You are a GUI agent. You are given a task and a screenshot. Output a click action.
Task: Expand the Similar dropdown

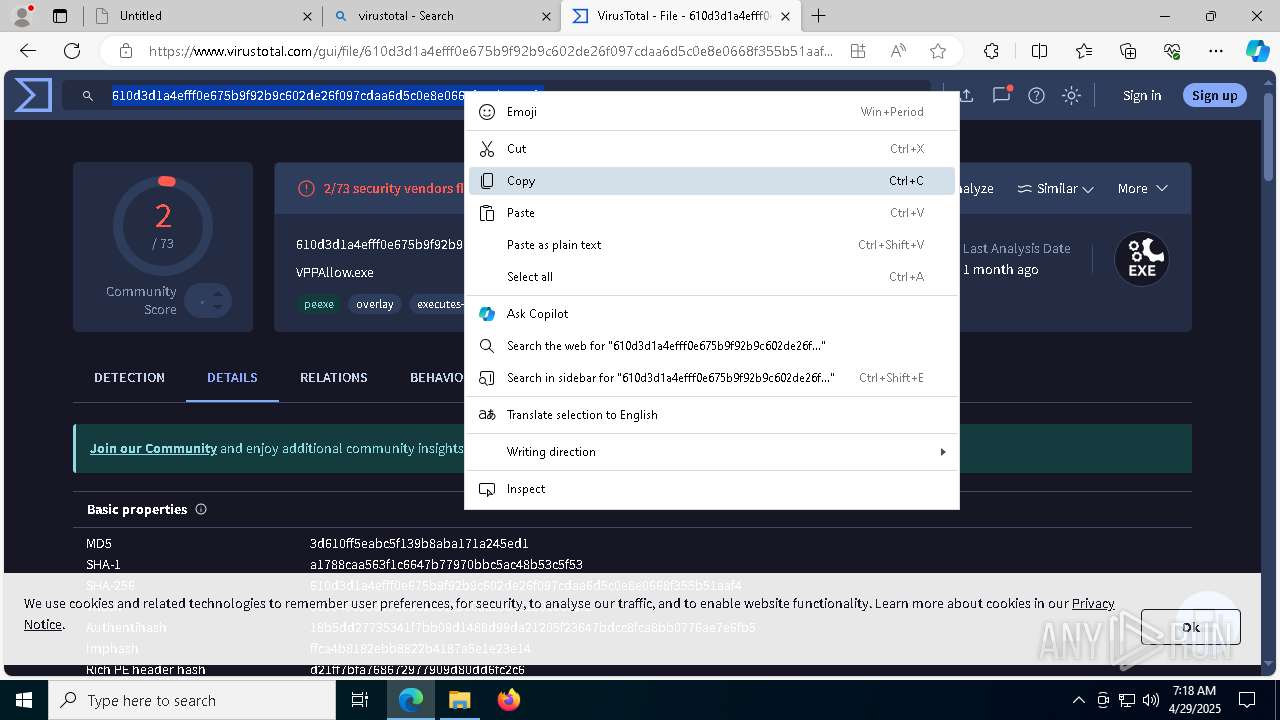click(x=1055, y=188)
